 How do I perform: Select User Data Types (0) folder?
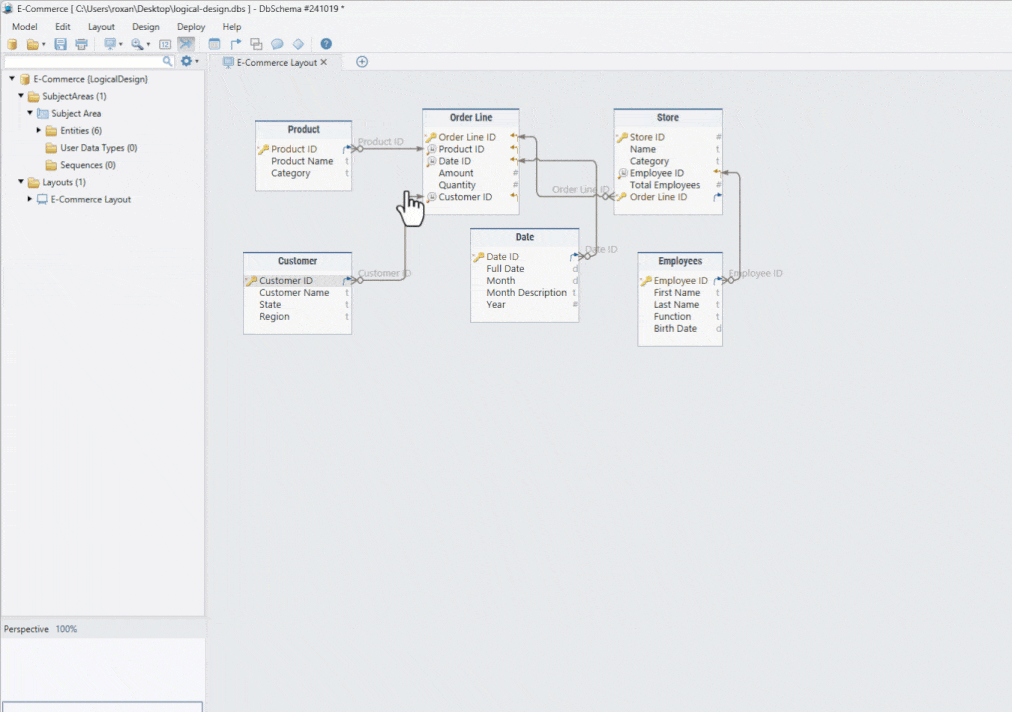(99, 148)
